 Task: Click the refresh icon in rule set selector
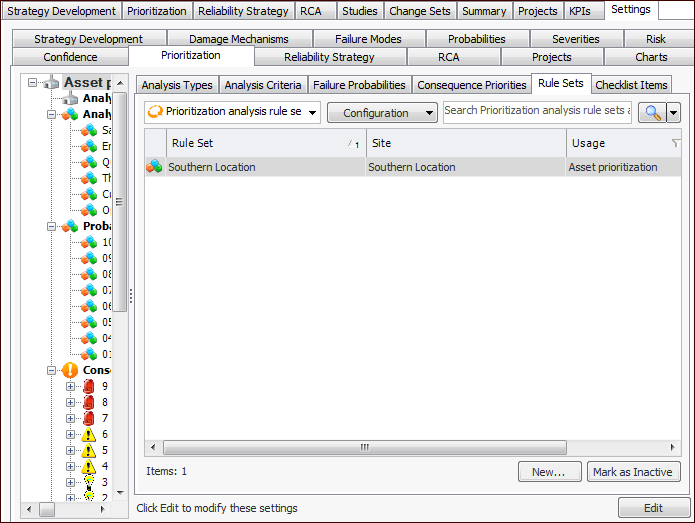tap(155, 112)
